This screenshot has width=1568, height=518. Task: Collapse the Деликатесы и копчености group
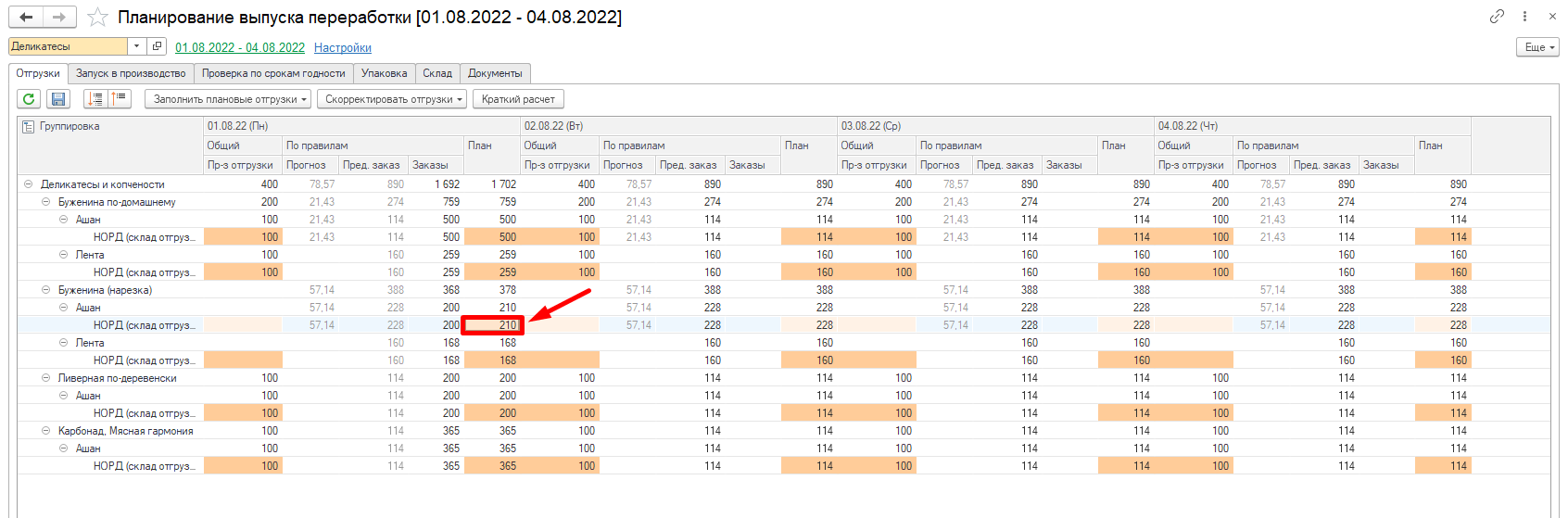tap(28, 184)
